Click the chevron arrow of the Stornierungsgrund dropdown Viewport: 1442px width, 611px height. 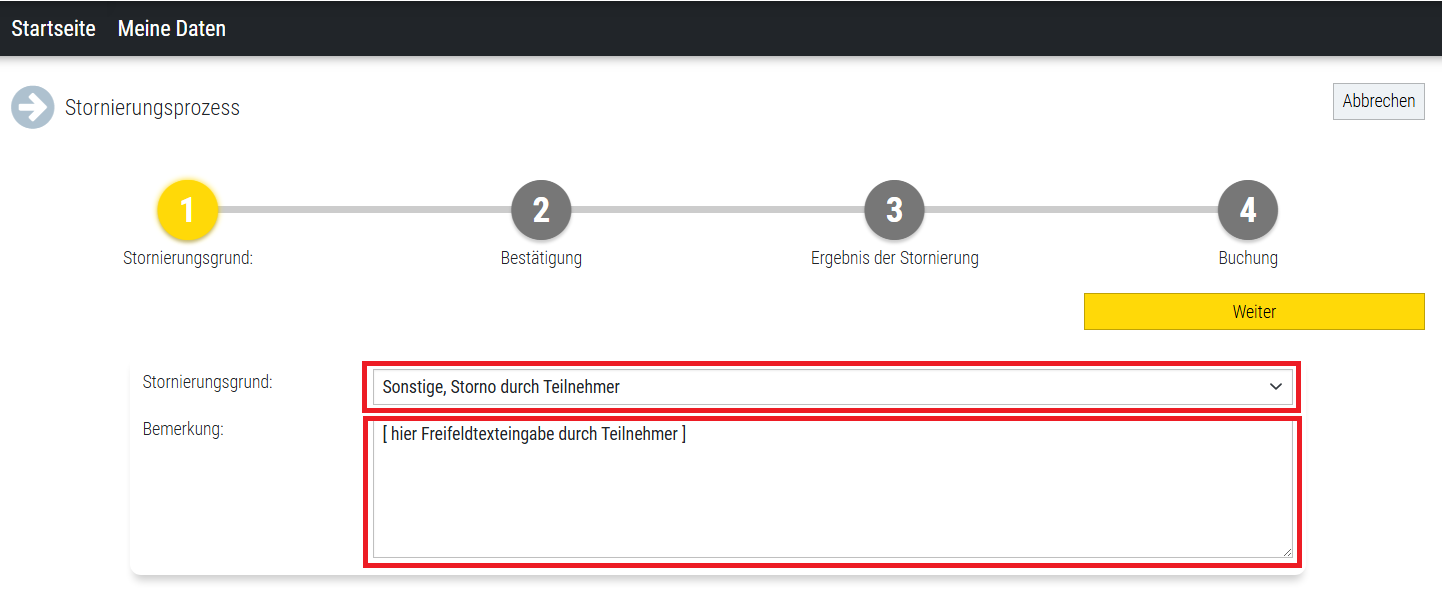[1275, 387]
